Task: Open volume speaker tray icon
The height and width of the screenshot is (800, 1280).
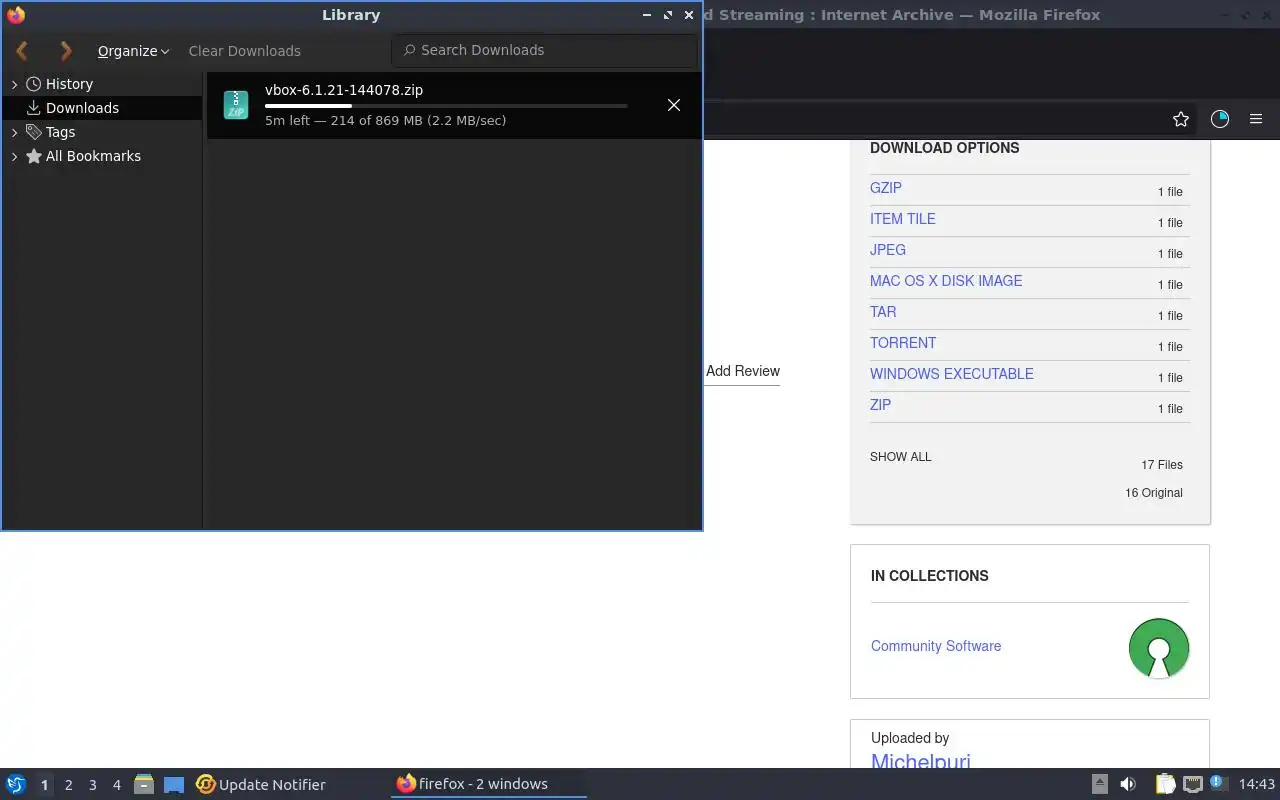Action: click(x=1128, y=784)
